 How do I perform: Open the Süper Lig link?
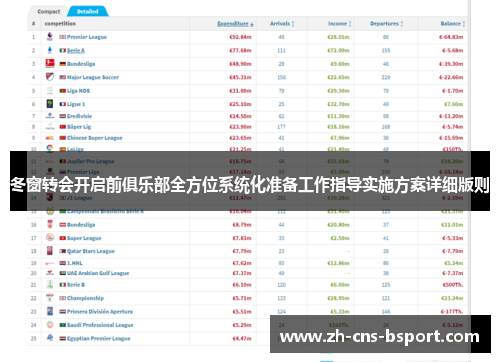(79, 127)
